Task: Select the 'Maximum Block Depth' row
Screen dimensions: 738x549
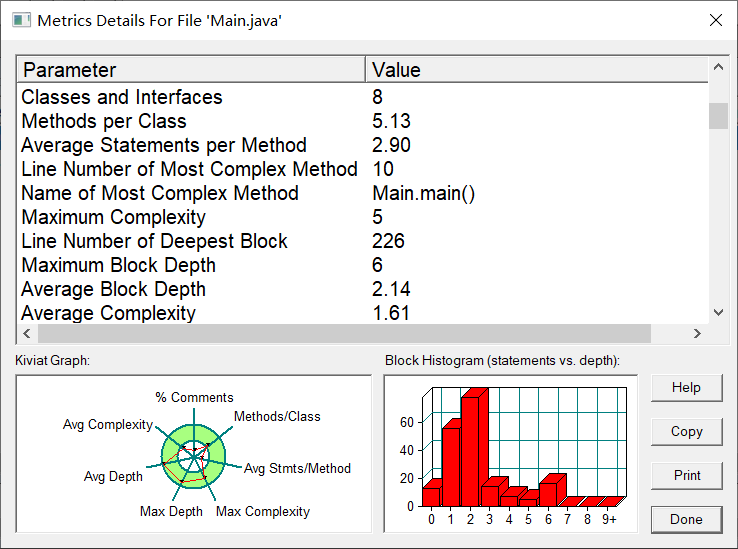Action: tap(362, 265)
